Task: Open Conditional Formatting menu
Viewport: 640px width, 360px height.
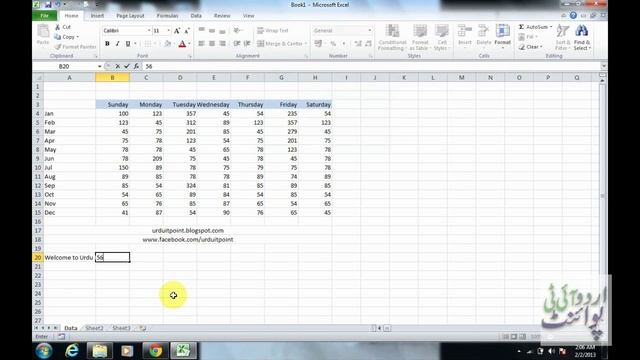Action: coord(392,37)
